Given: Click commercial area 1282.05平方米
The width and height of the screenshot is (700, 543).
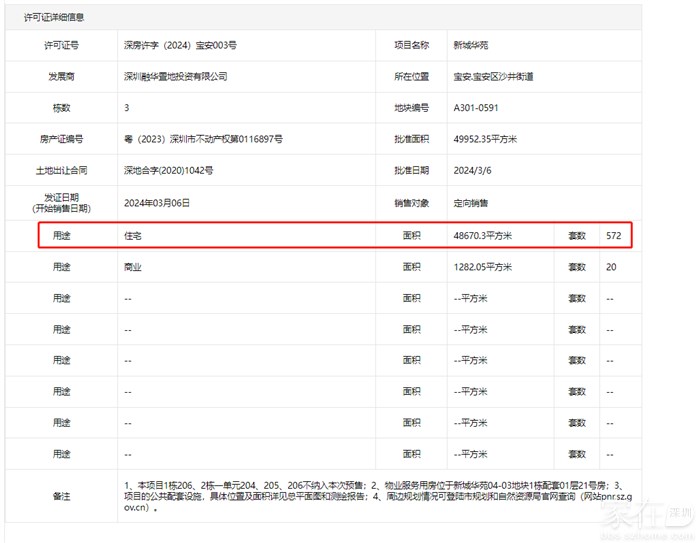Looking at the screenshot, I should [483, 267].
